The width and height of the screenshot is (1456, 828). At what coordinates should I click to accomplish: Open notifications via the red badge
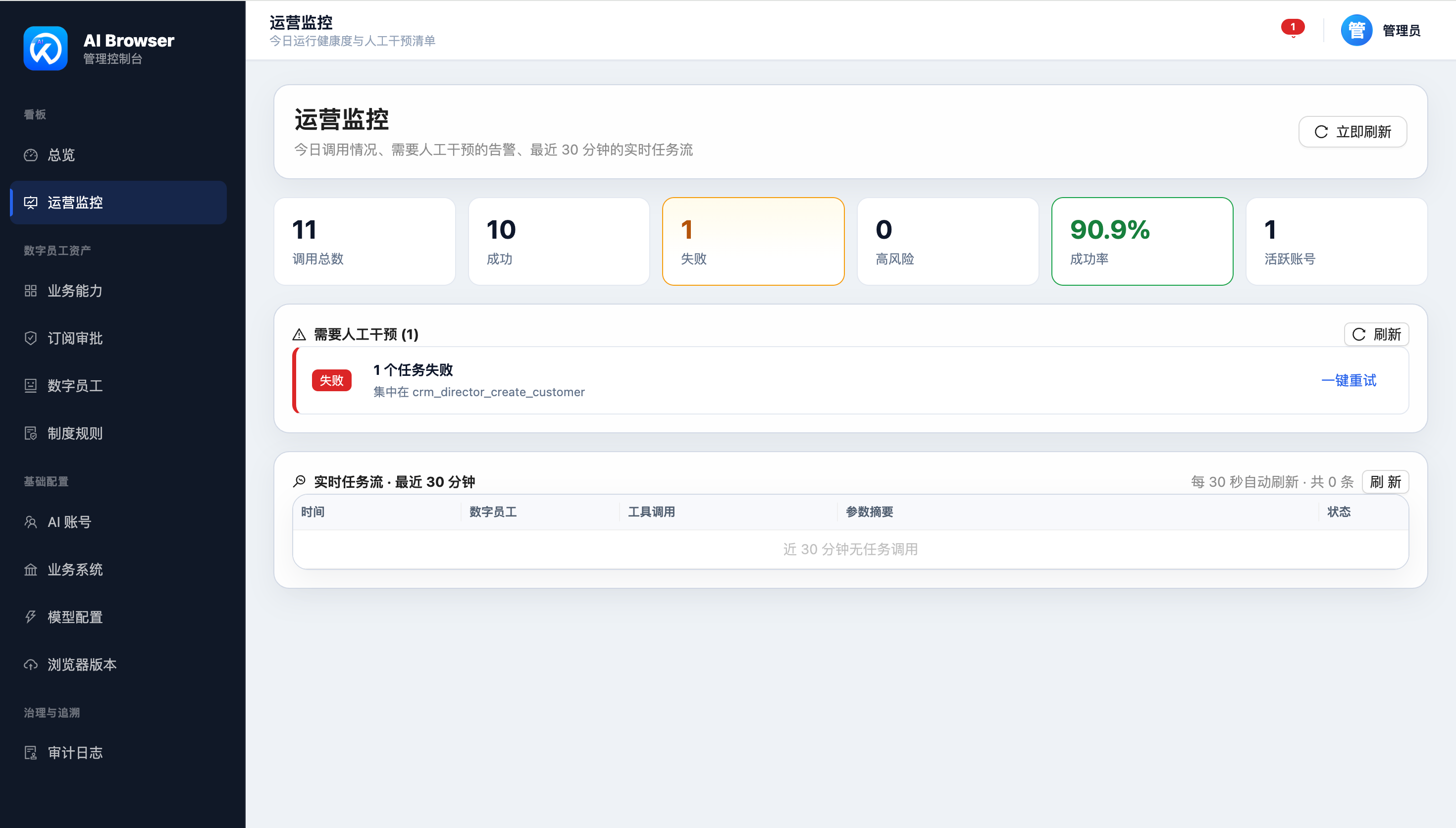(1292, 27)
